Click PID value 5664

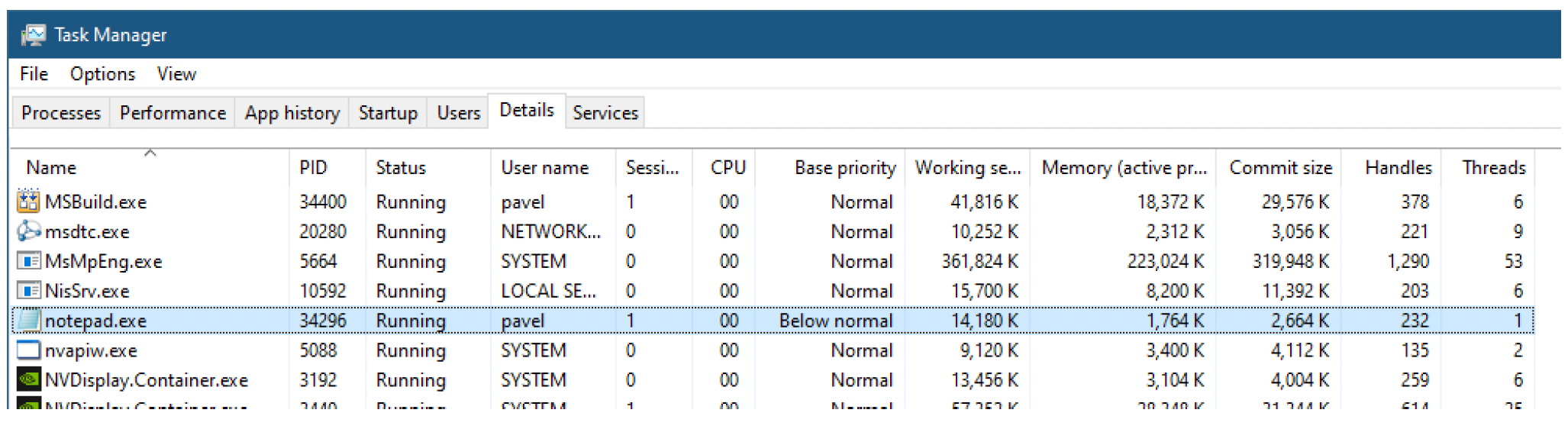(x=318, y=262)
